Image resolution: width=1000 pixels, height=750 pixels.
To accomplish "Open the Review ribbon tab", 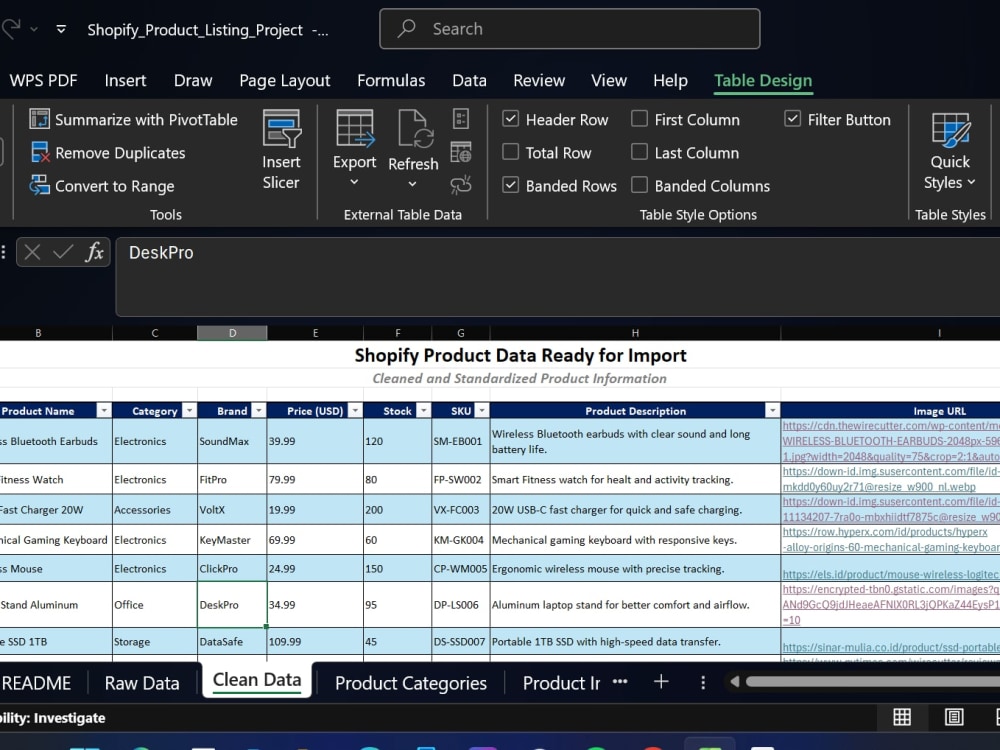I will click(x=539, y=80).
